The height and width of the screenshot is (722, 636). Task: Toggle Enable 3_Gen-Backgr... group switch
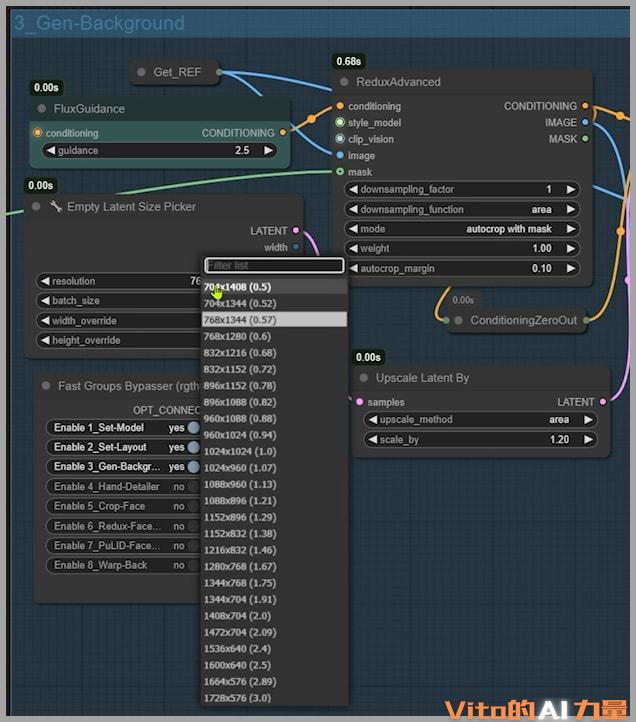[193, 466]
